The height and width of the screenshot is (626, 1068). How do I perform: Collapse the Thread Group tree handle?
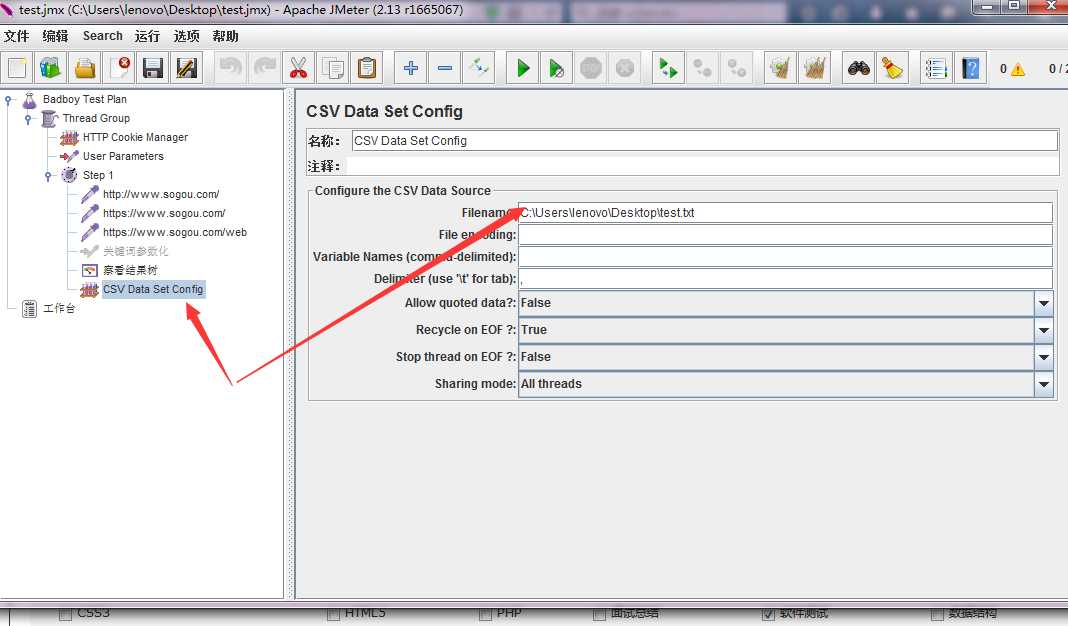(x=28, y=119)
